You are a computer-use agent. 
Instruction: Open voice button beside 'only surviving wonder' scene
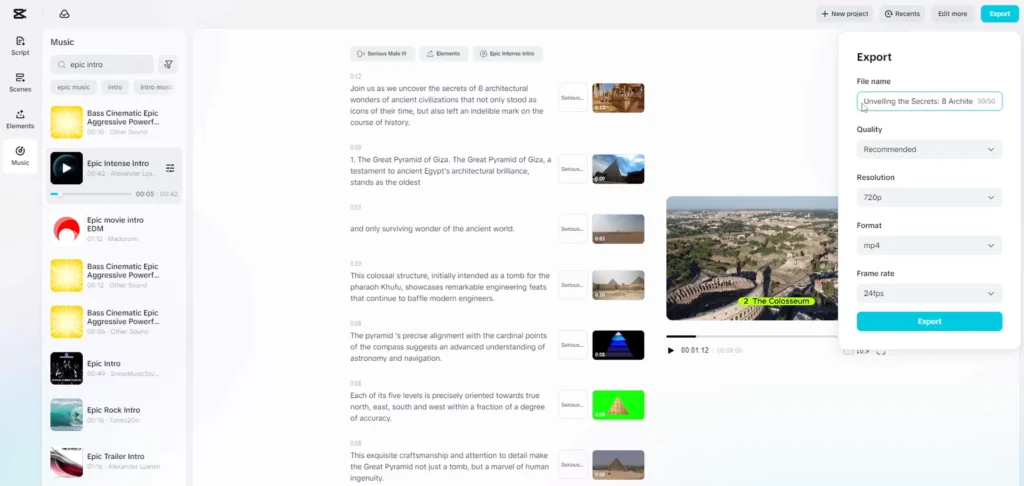click(573, 229)
